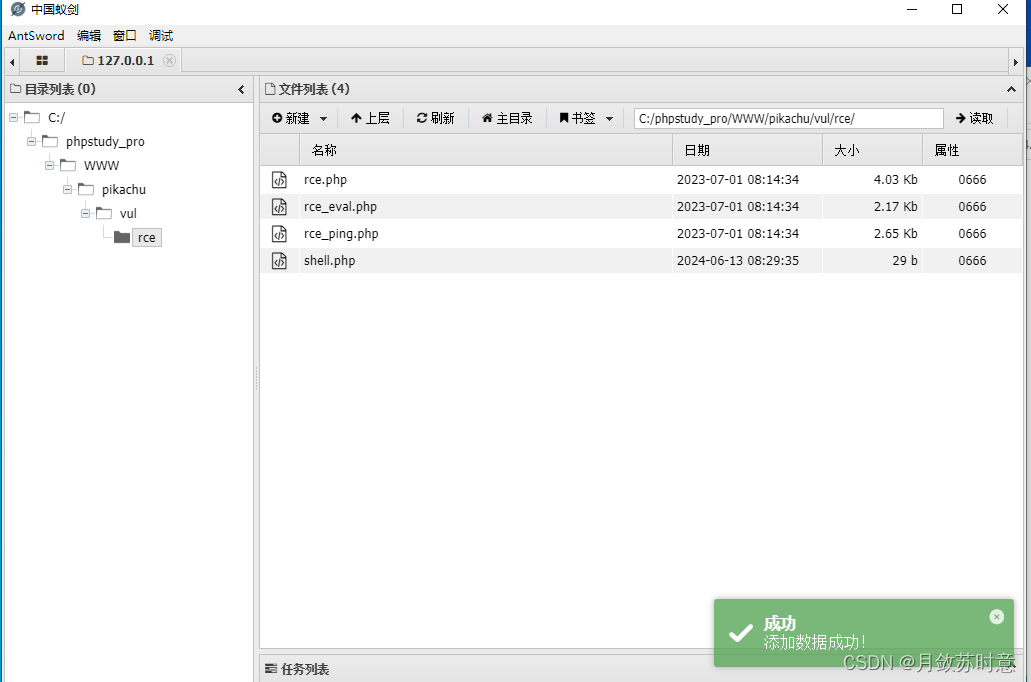This screenshot has height=682, width=1031.
Task: Sort by the 大小 column header
Action: [873, 150]
